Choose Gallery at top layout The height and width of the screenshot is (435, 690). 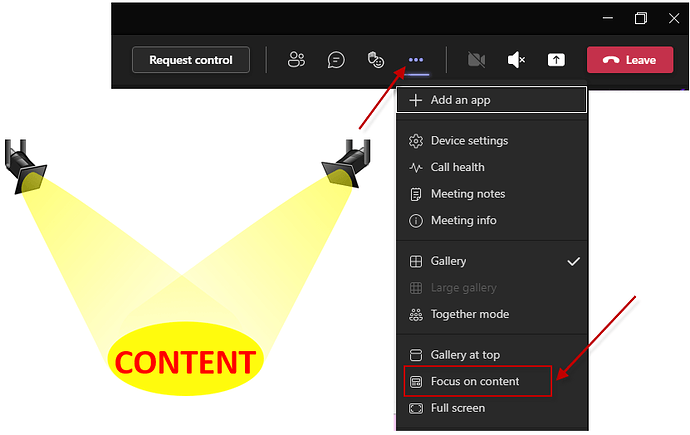click(465, 355)
